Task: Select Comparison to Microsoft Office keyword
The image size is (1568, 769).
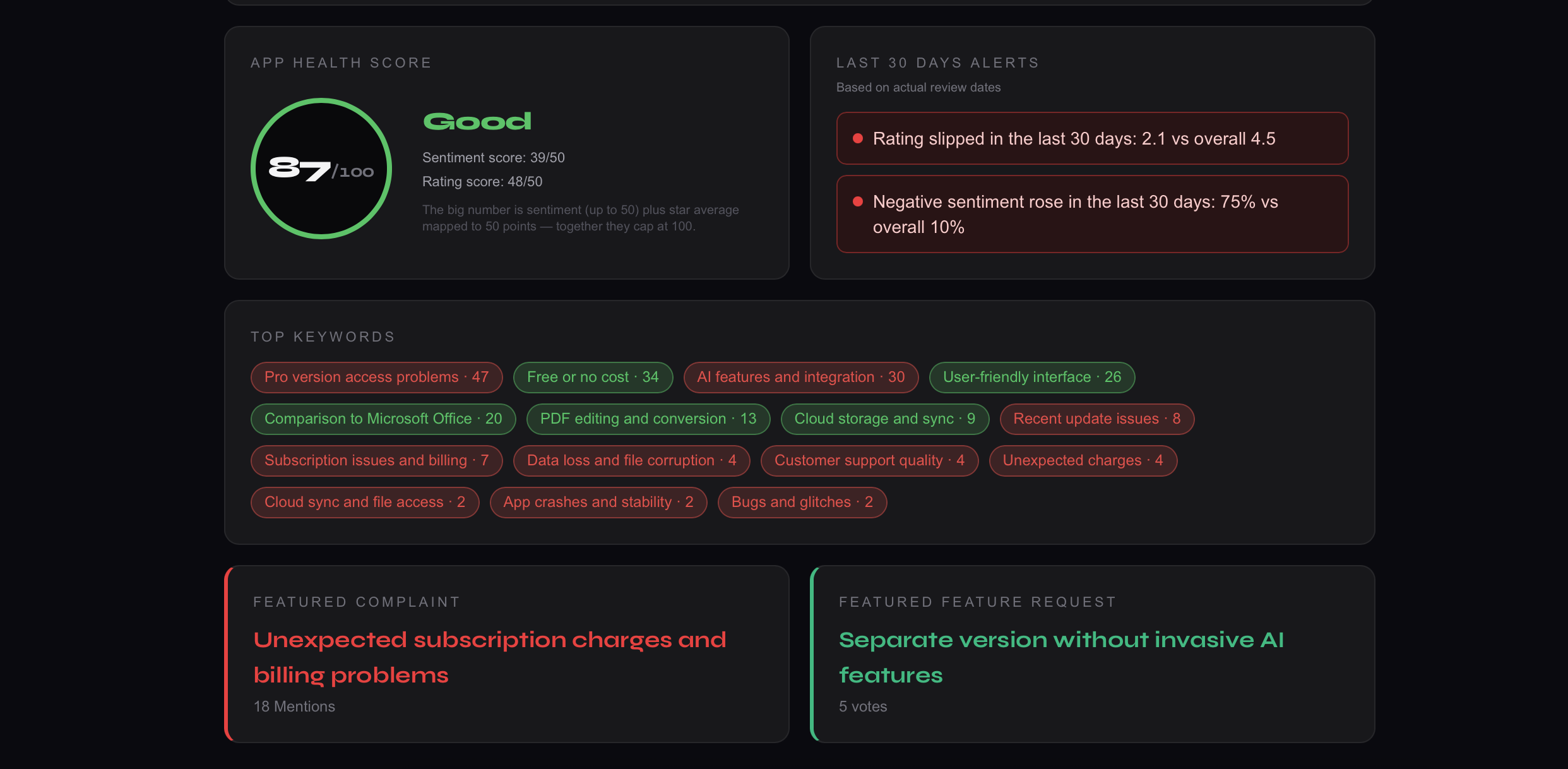Action: coord(383,419)
